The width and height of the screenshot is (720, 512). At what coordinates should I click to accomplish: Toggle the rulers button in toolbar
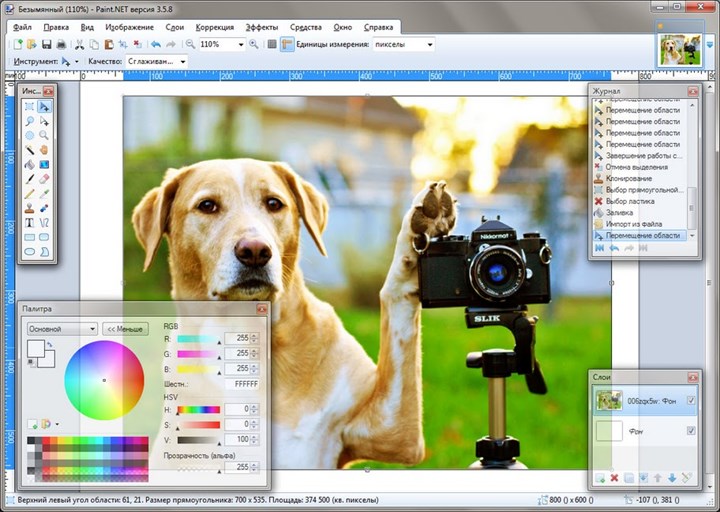coord(287,44)
